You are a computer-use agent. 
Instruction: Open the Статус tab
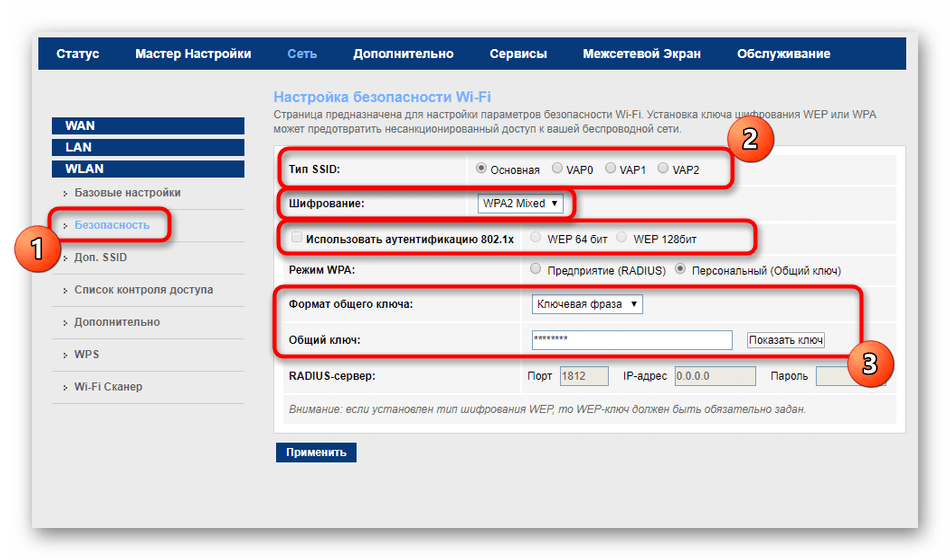78,53
